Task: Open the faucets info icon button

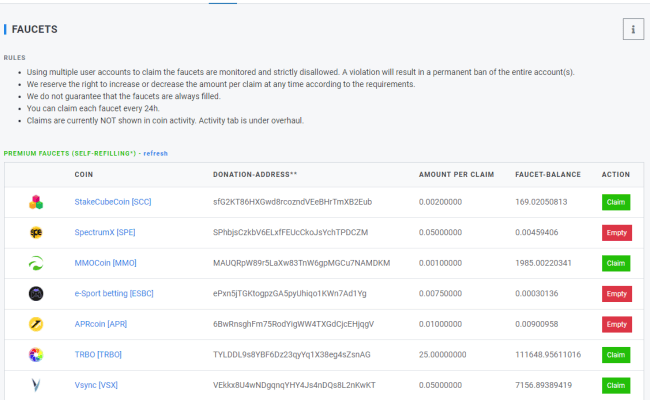Action: (x=633, y=29)
